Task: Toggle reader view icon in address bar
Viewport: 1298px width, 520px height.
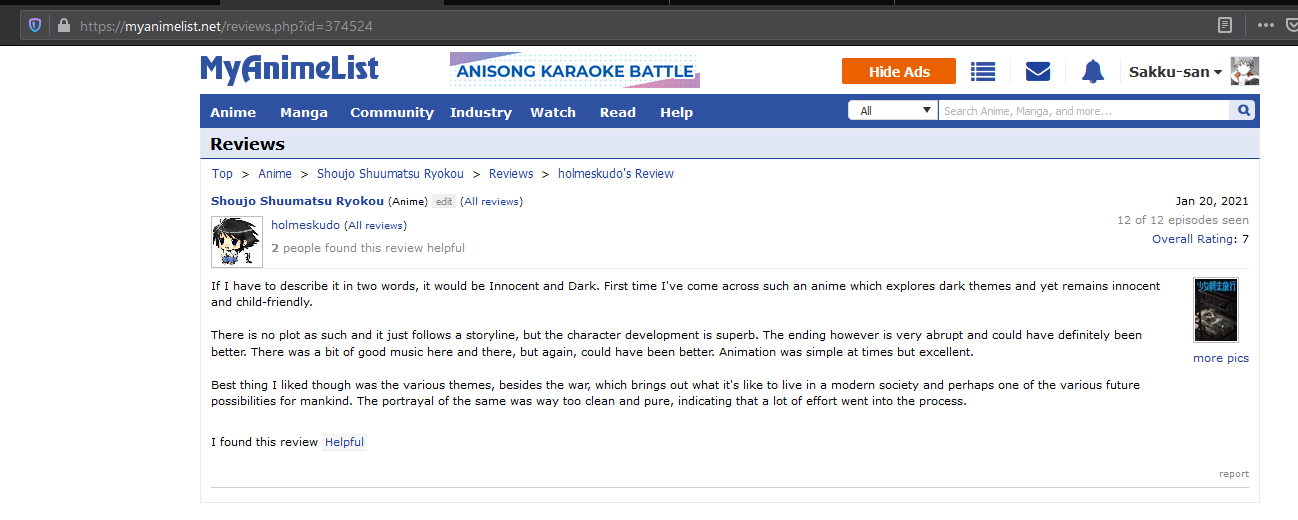Action: click(1225, 25)
